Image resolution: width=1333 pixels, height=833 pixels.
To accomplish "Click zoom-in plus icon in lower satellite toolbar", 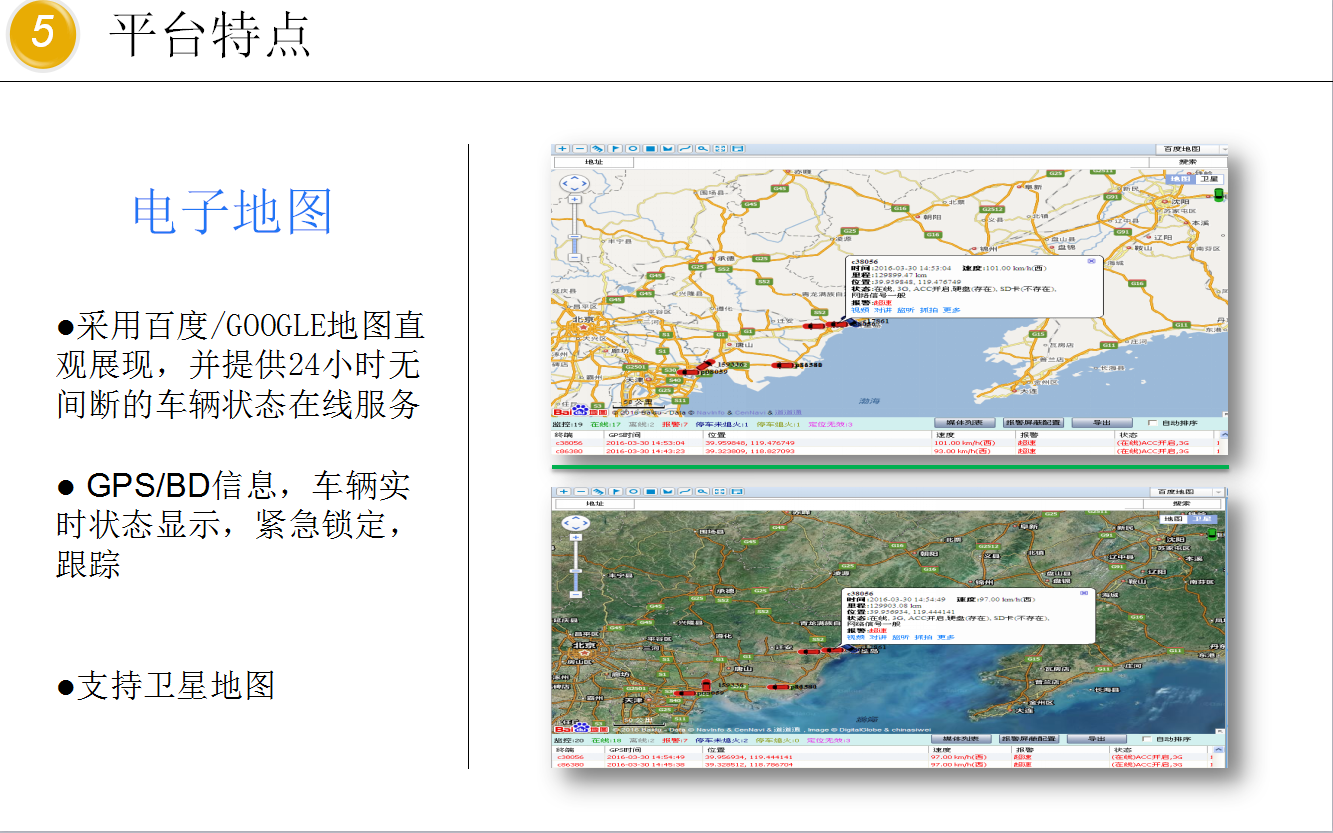I will point(562,491).
